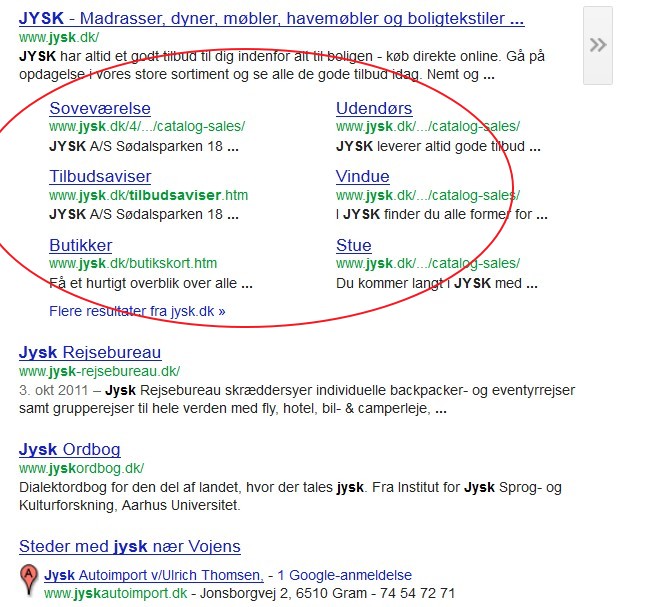Open the JYSK Madrasser, dyner, møbler main result
The width and height of the screenshot is (657, 607).
(x=272, y=18)
